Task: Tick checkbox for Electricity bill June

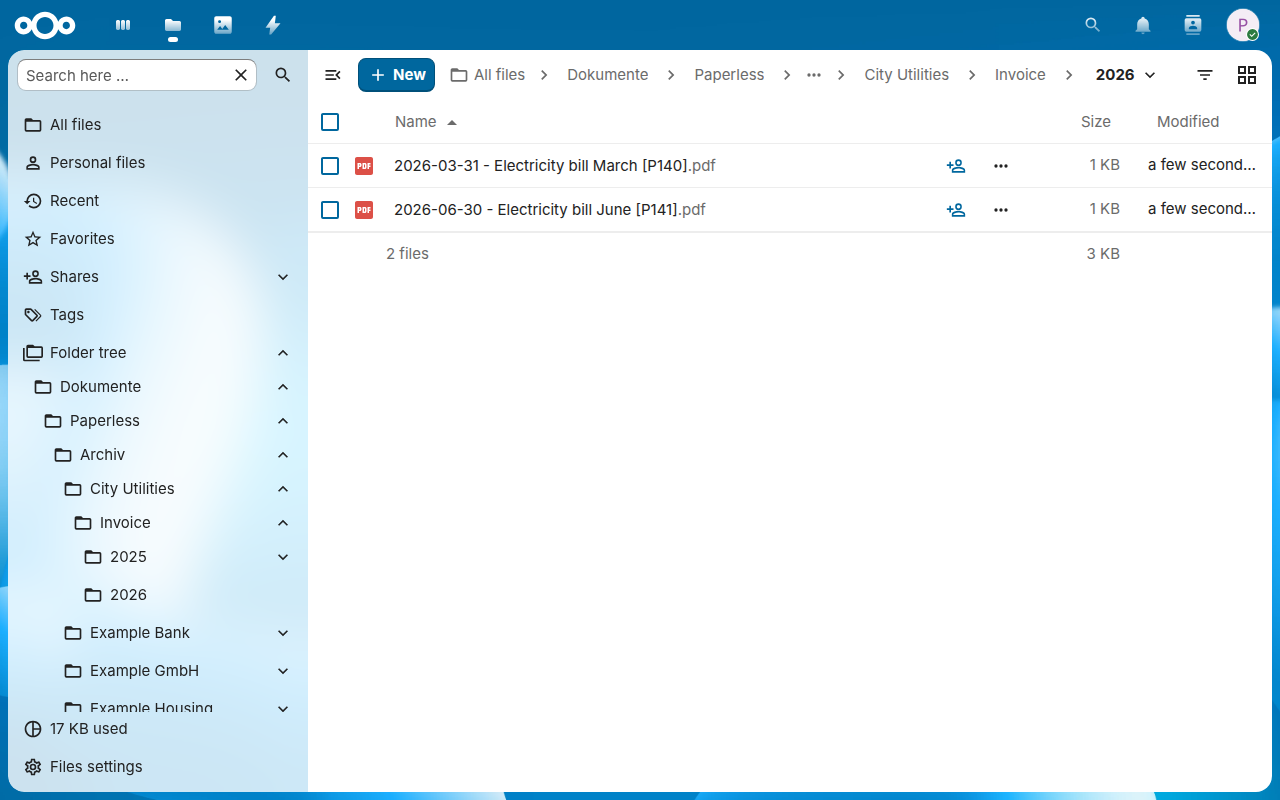Action: click(x=330, y=210)
